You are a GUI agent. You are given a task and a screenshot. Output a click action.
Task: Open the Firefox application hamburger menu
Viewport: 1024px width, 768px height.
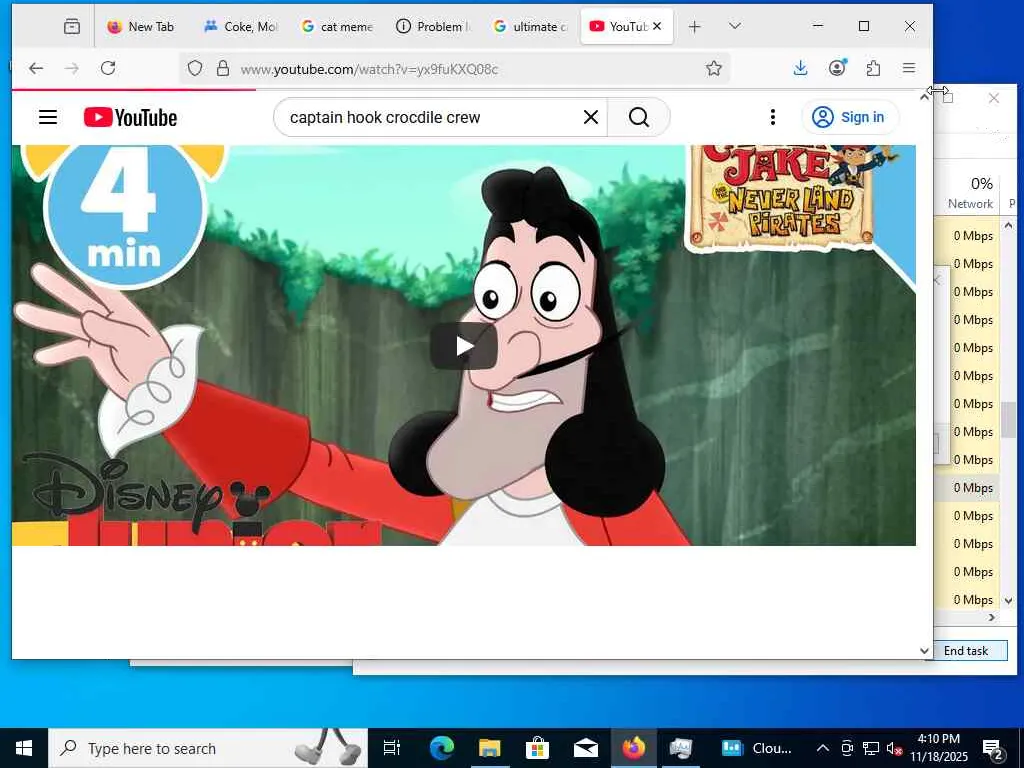click(909, 68)
